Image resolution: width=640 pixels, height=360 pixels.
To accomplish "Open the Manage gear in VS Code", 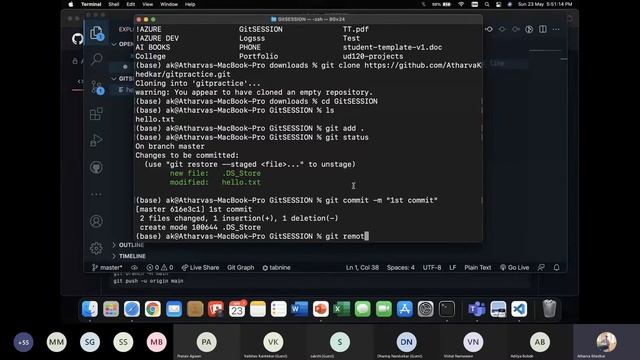I will tap(96, 248).
